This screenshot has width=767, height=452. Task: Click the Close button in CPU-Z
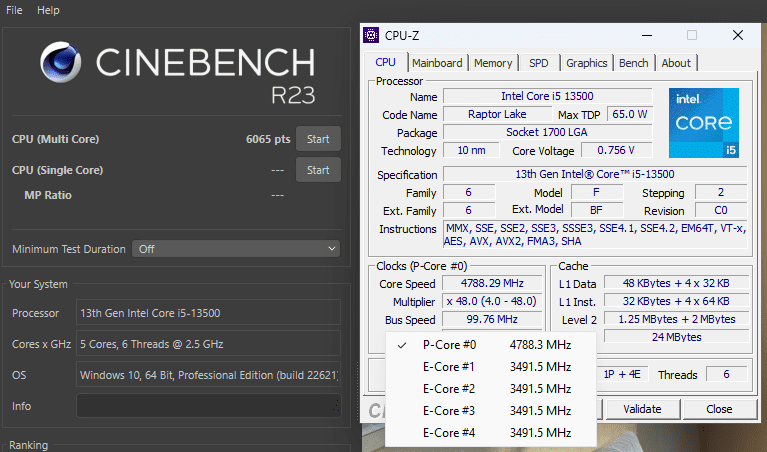(x=719, y=409)
